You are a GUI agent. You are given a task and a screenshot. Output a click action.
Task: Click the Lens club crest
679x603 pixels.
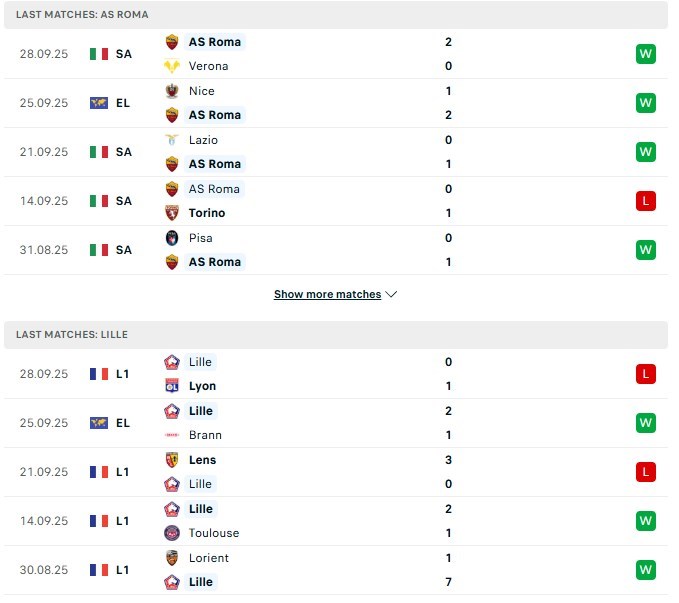[172, 460]
